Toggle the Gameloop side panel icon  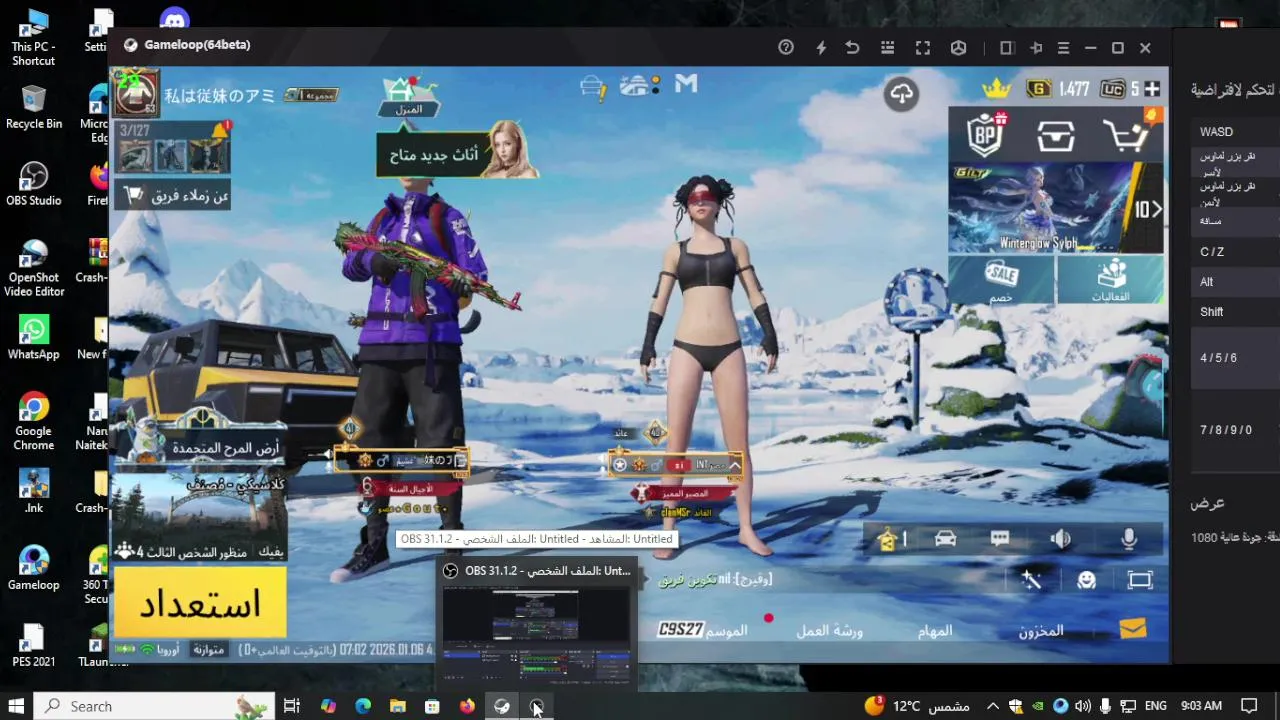coord(1007,47)
